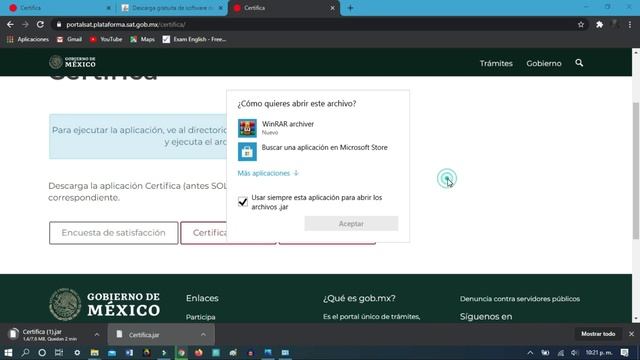Click the footer Gobierno de México logo
The width and height of the screenshot is (640, 360).
104,304
